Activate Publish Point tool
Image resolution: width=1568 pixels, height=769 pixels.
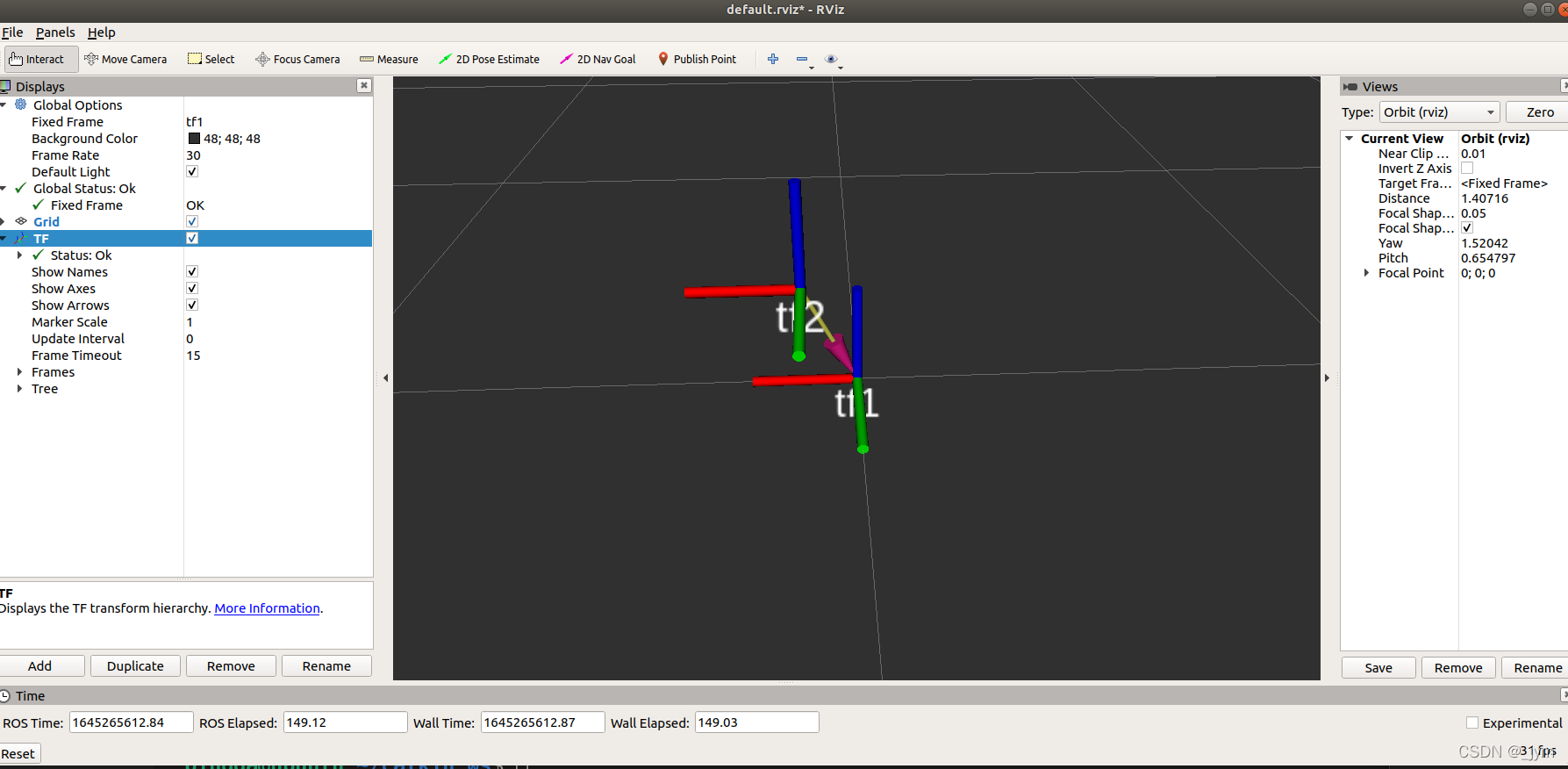point(697,59)
